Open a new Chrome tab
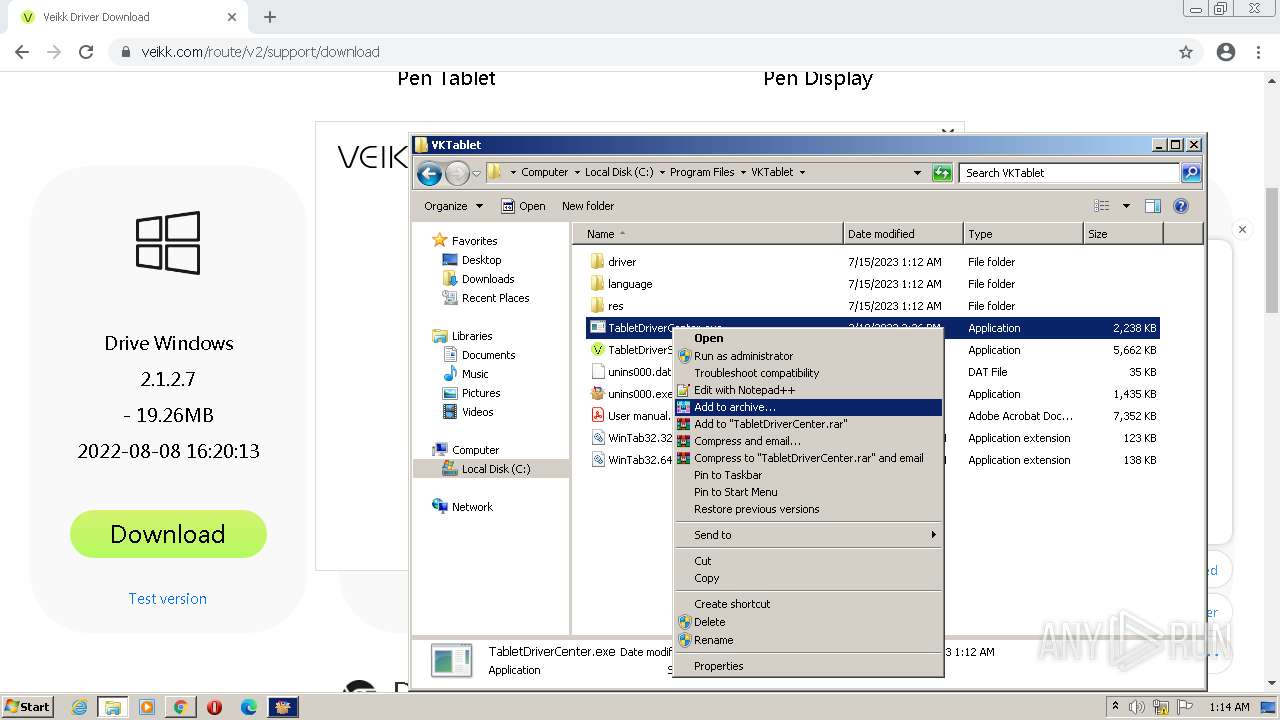Viewport: 1280px width, 720px height. coord(270,17)
